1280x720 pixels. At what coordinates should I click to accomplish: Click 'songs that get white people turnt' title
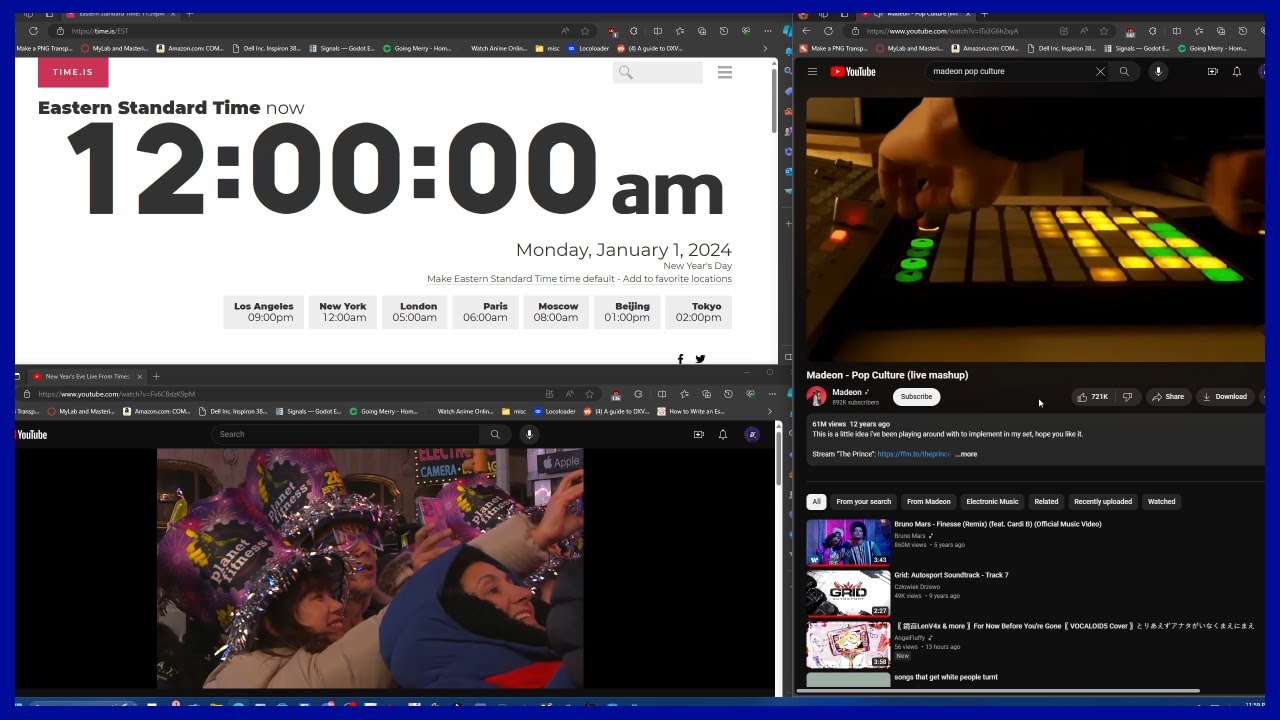coord(945,677)
